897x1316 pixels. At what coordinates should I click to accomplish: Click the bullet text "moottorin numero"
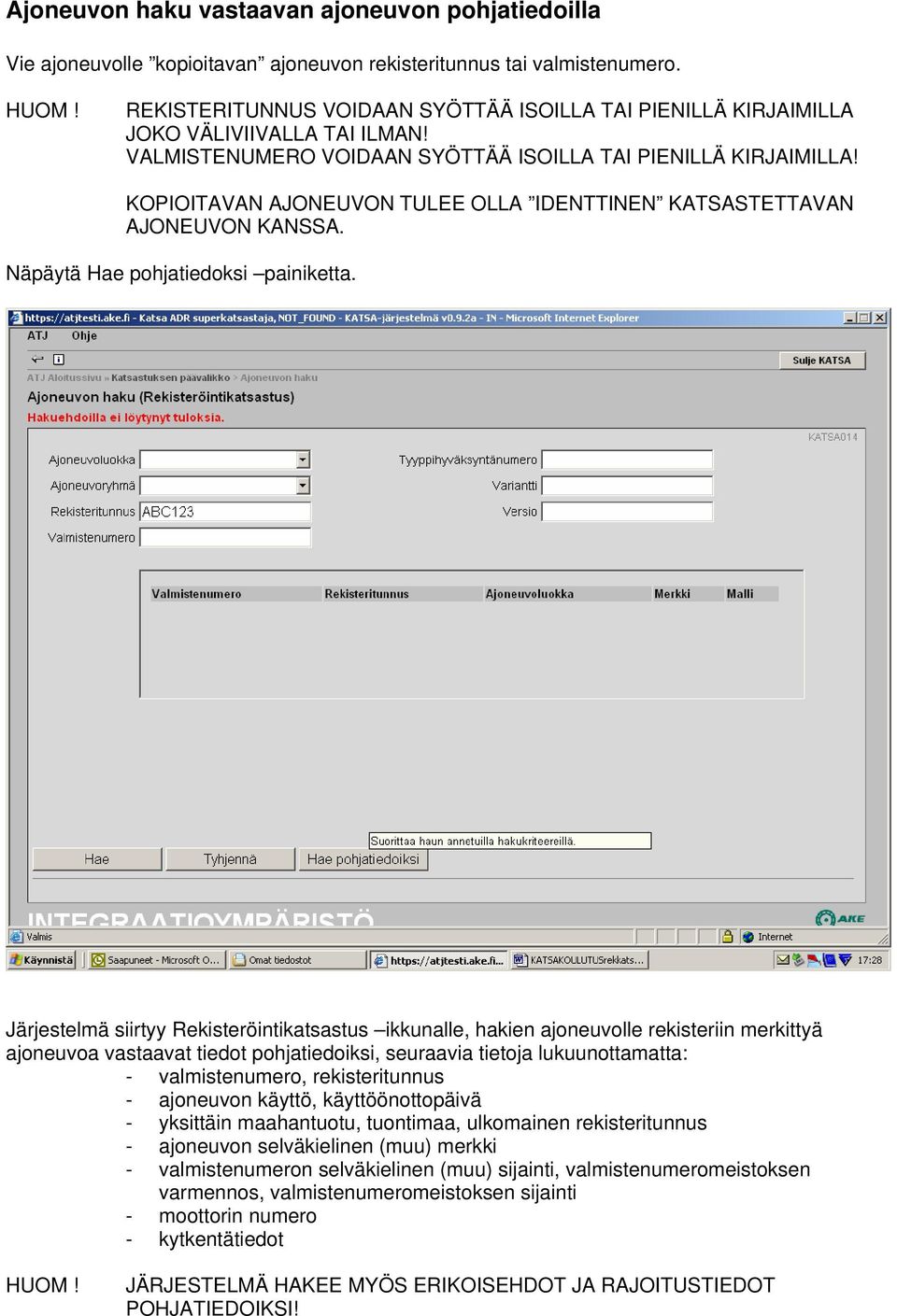[x=237, y=1216]
